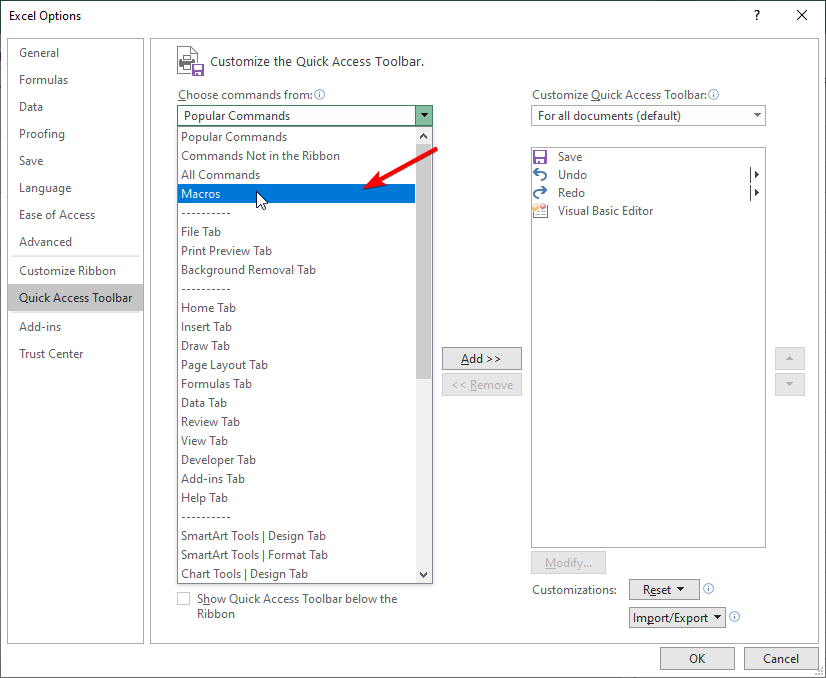Select Print Preview Tab option
The height and width of the screenshot is (678, 826).
(x=297, y=251)
